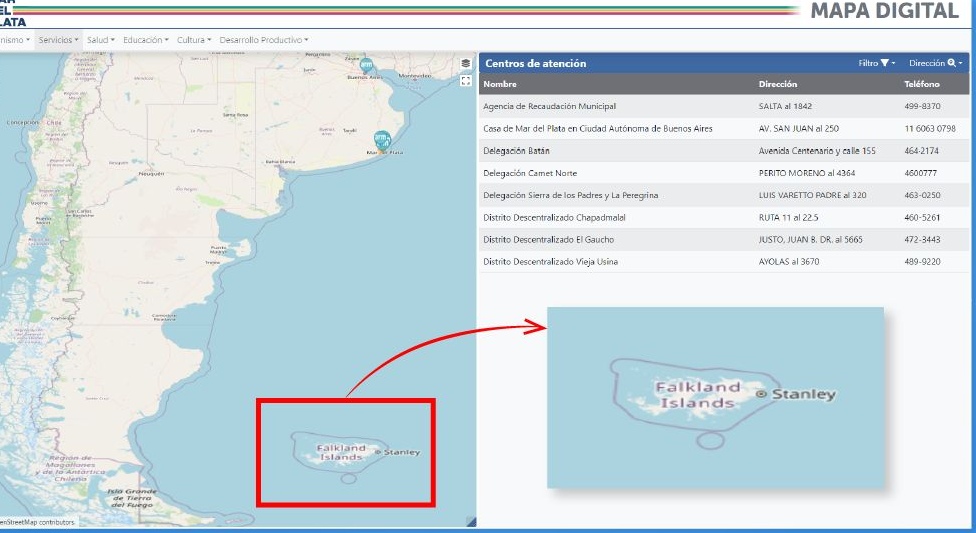Expand the Salud menu
This screenshot has height=533, width=976.
101,40
